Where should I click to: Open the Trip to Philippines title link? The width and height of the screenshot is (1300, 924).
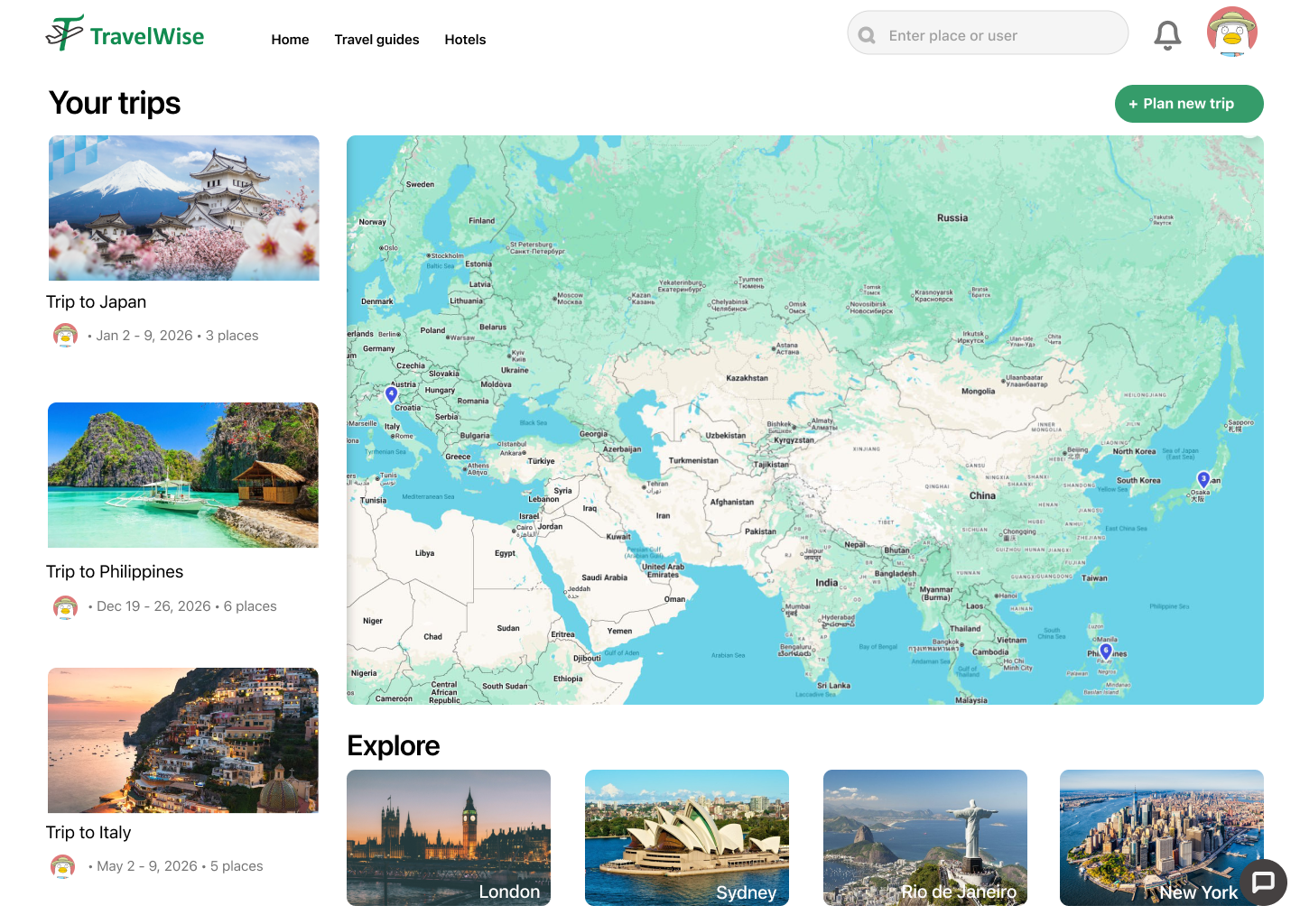(x=115, y=572)
